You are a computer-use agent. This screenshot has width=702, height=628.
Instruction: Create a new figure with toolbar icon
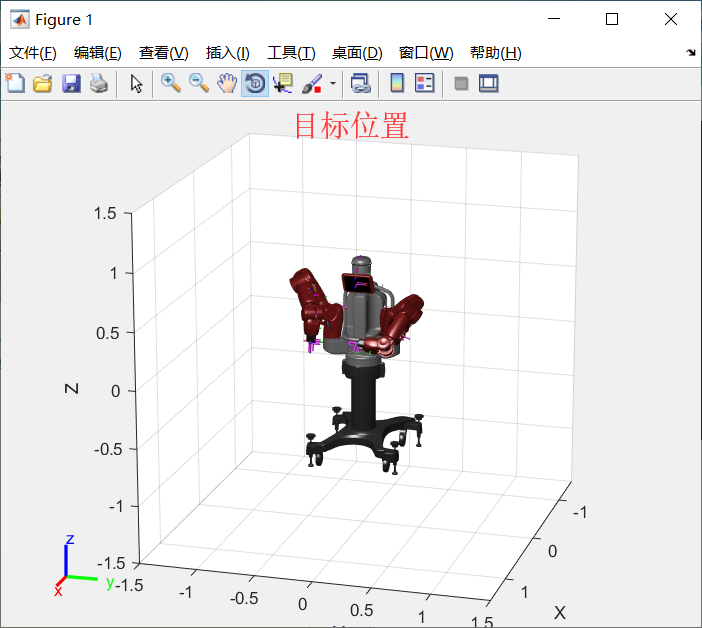pos(15,83)
